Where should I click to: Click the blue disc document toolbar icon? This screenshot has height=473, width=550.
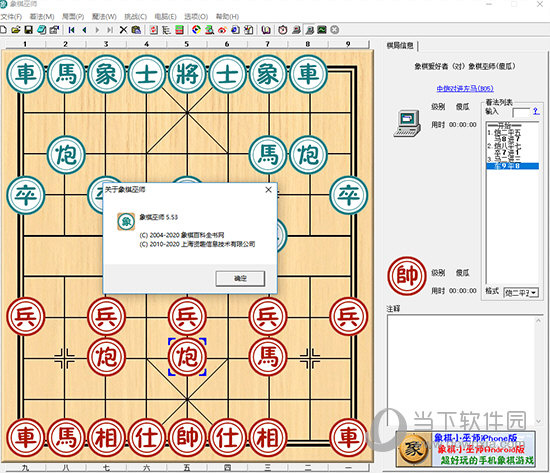pos(235,30)
